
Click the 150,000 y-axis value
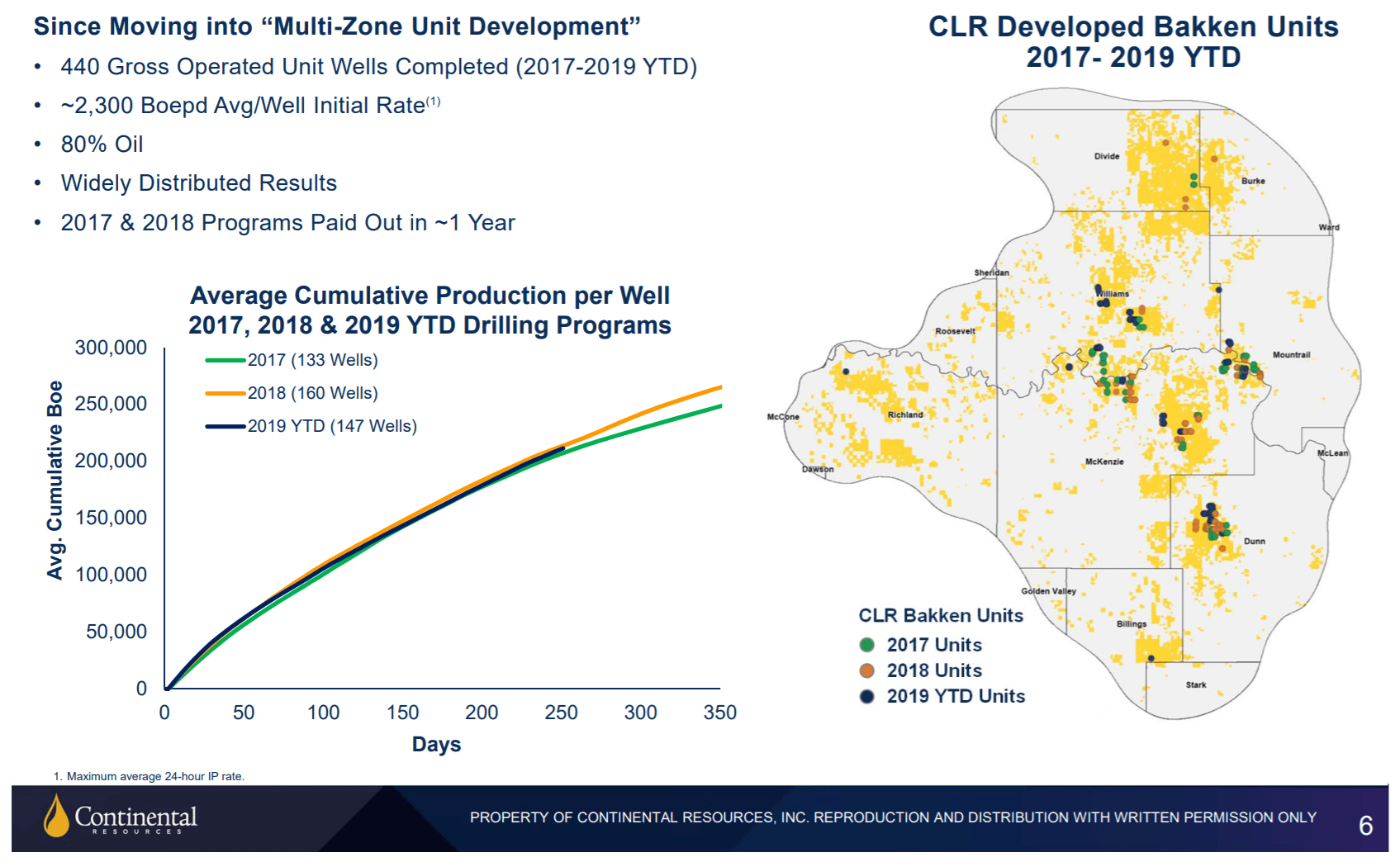tap(111, 518)
